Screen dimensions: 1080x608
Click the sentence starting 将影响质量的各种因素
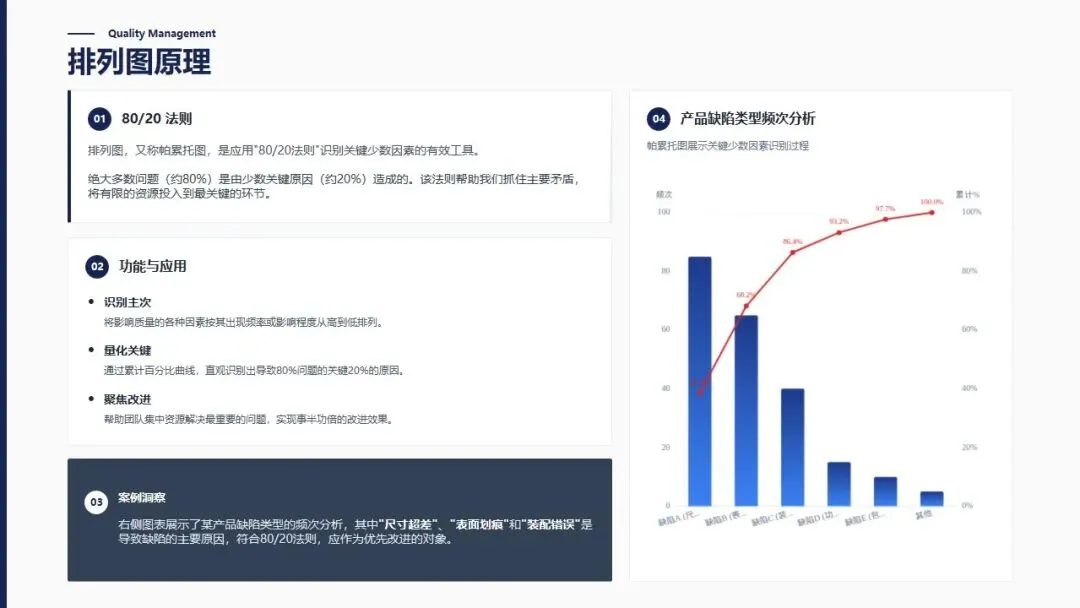pyautogui.click(x=243, y=322)
